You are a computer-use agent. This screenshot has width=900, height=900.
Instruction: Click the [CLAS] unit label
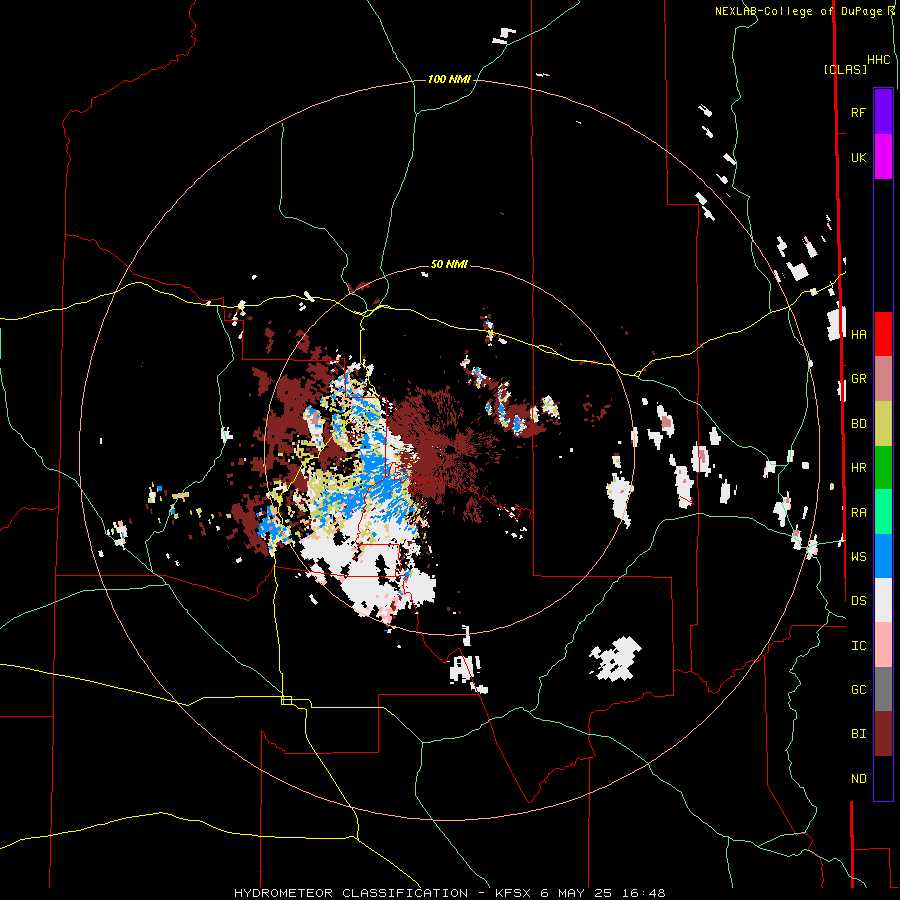(x=845, y=69)
